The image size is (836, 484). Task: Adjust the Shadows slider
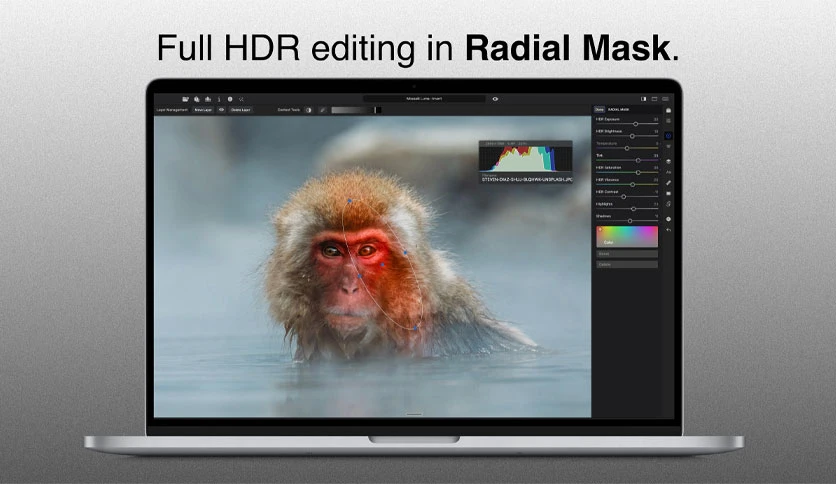coord(627,221)
